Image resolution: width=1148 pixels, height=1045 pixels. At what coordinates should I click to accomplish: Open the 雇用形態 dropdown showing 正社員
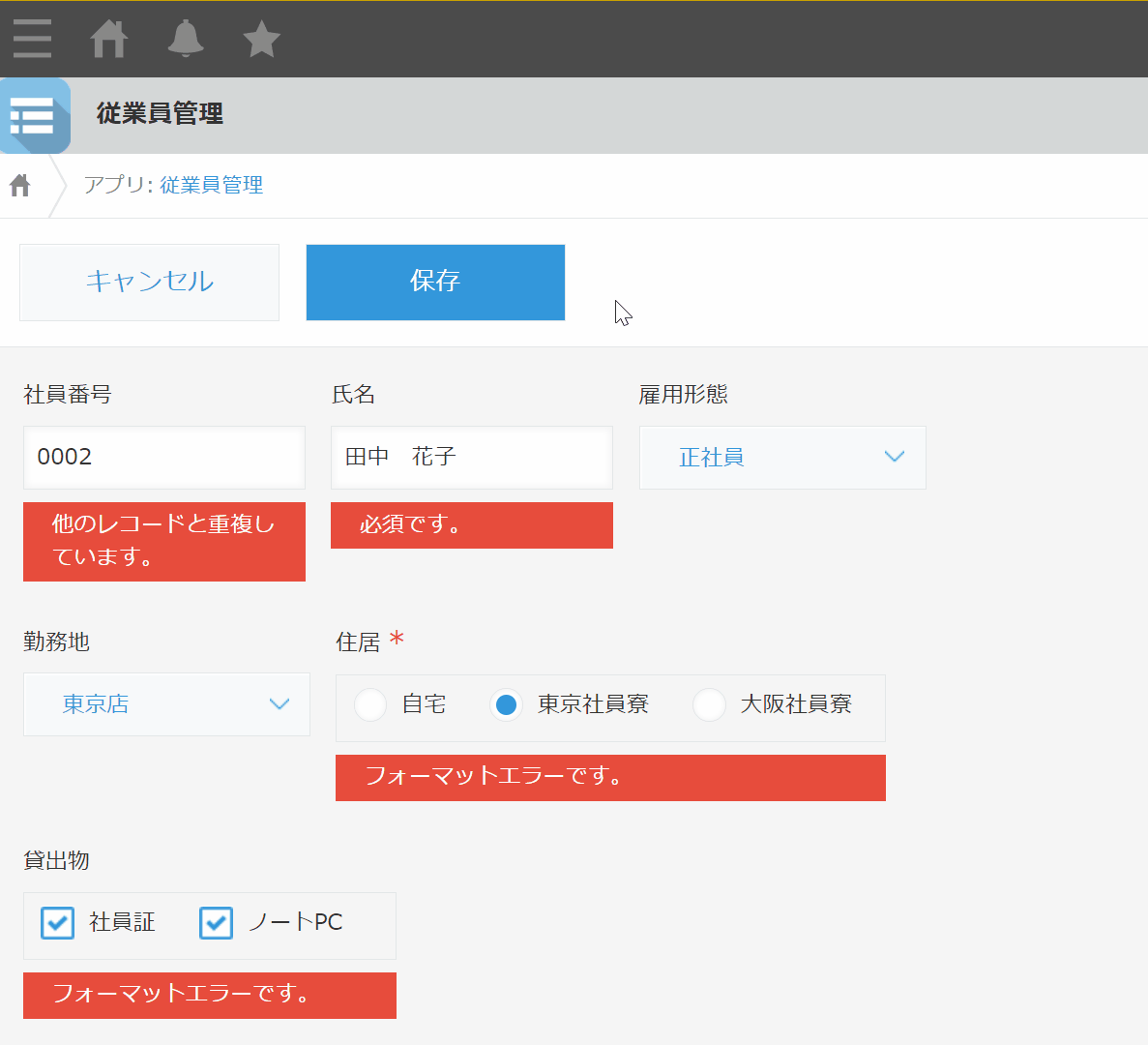(781, 457)
